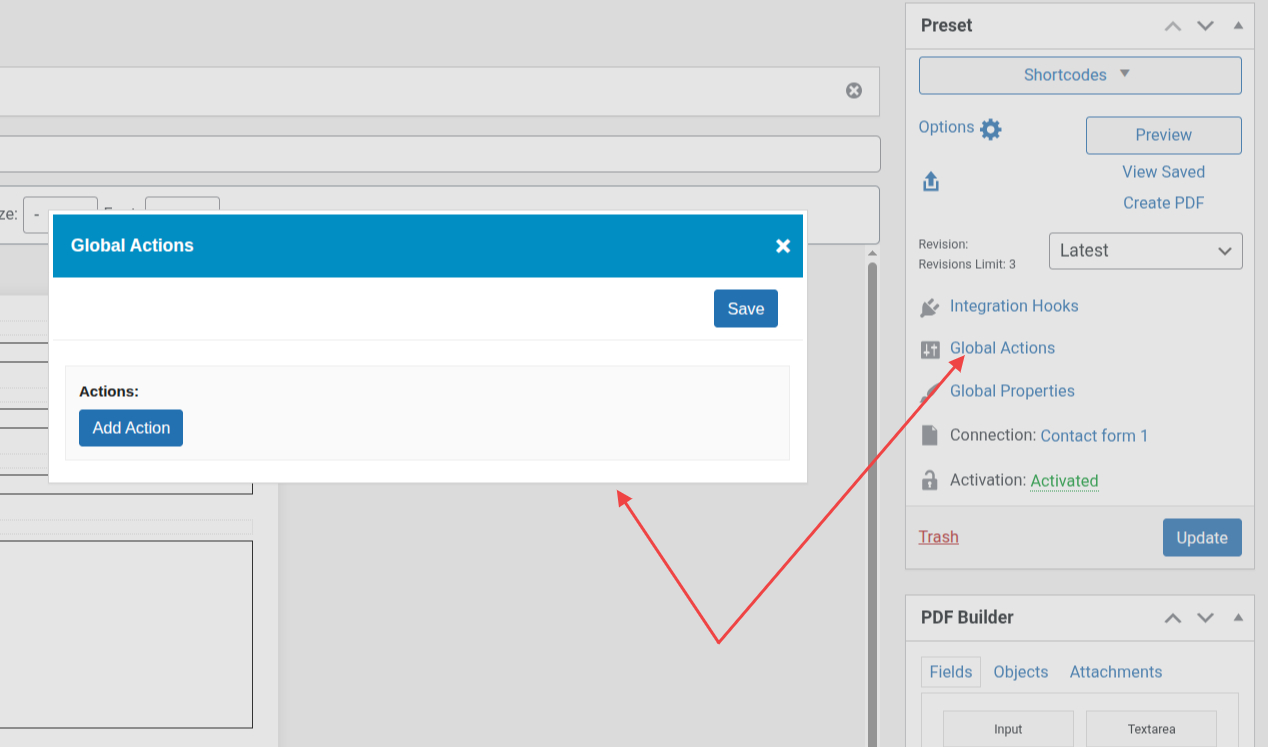Click the Trash link
Screen dimensions: 1268x747
[938, 537]
